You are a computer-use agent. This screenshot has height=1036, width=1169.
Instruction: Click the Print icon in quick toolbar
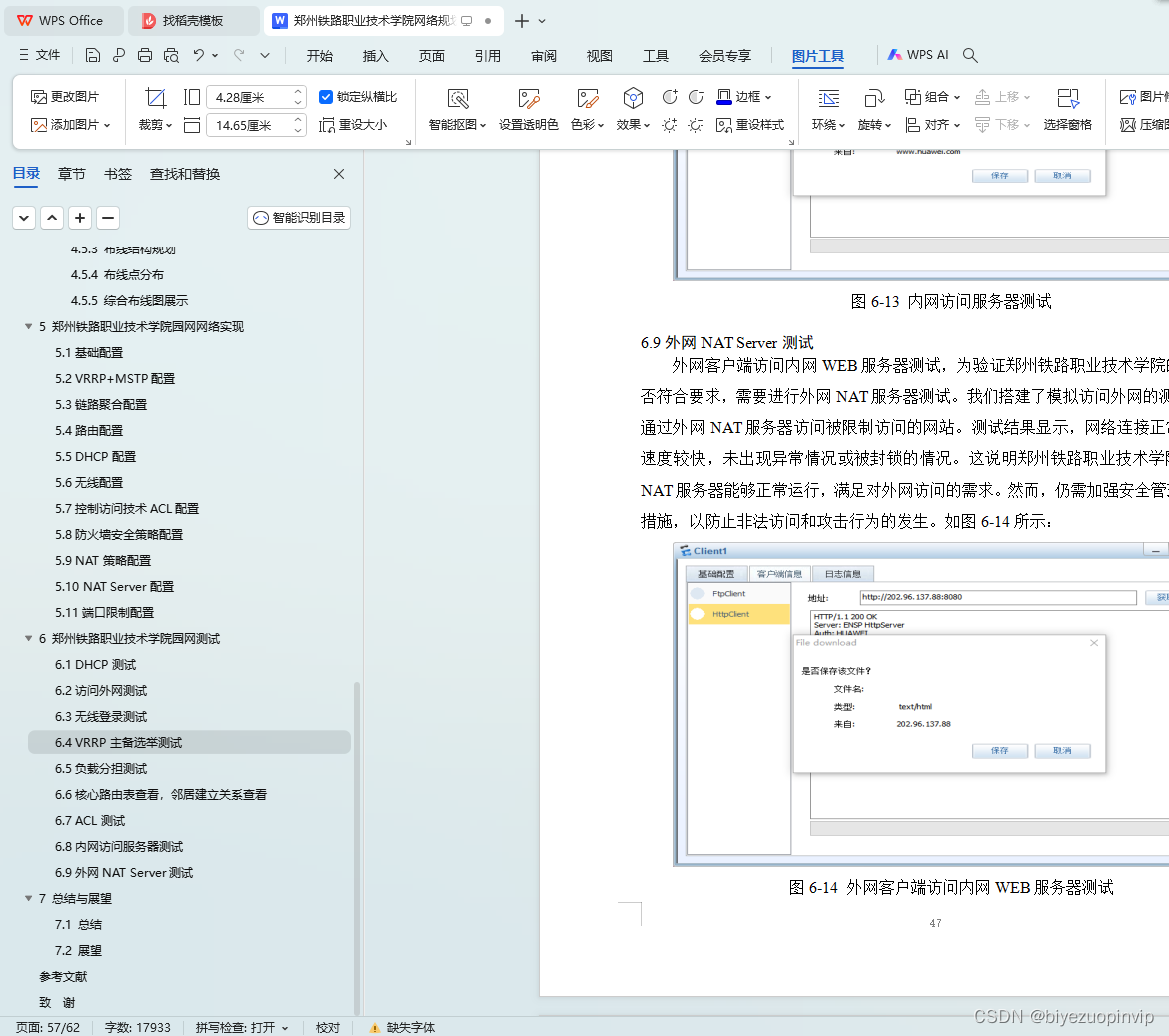point(145,55)
